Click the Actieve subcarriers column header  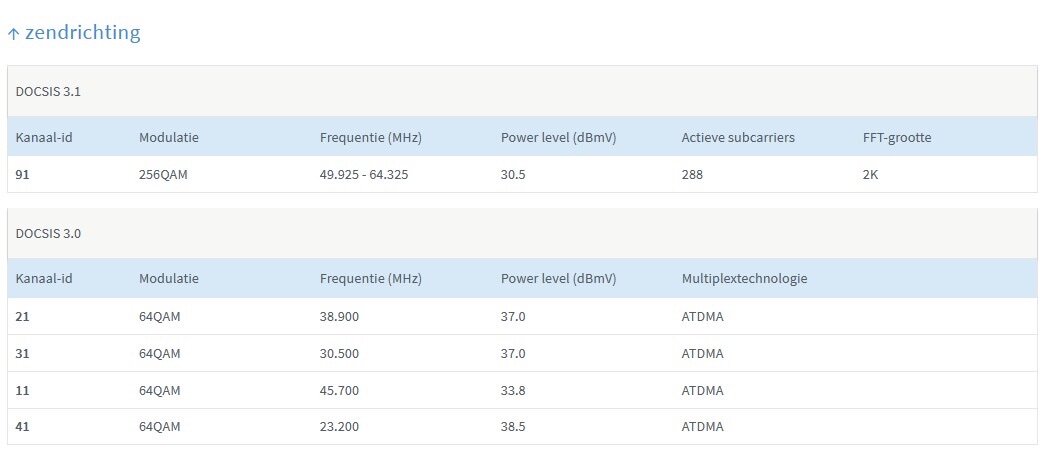(x=738, y=137)
